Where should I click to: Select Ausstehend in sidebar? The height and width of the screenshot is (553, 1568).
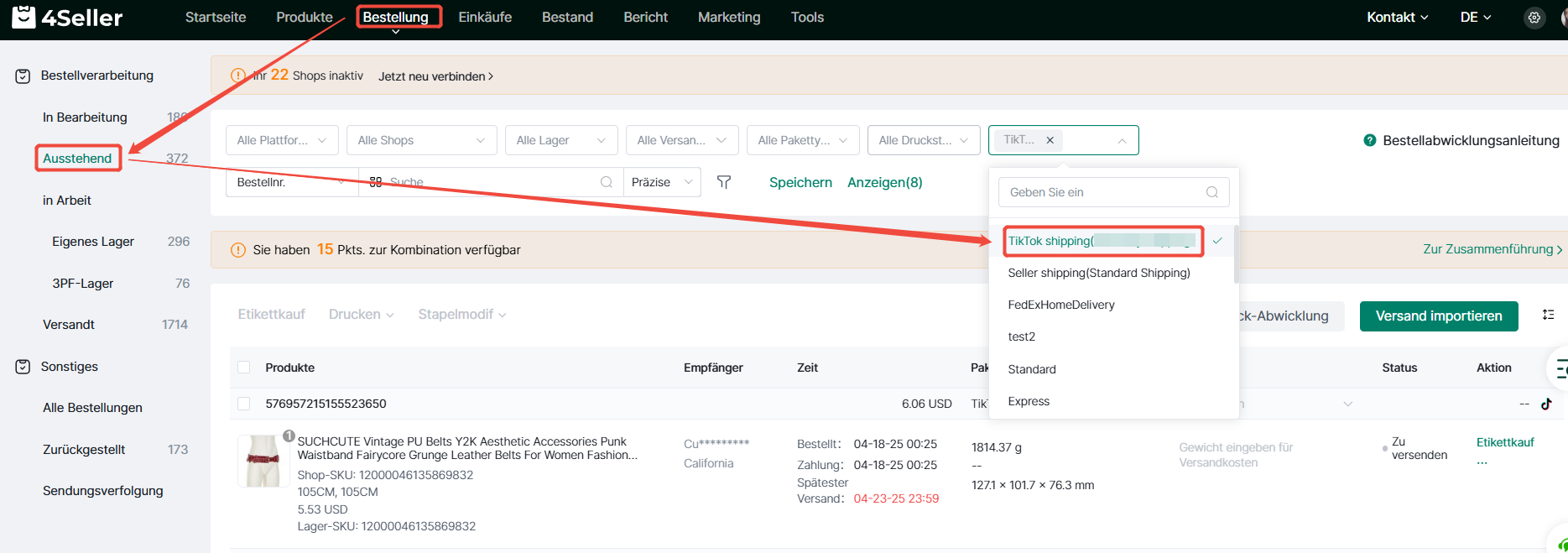(x=77, y=159)
